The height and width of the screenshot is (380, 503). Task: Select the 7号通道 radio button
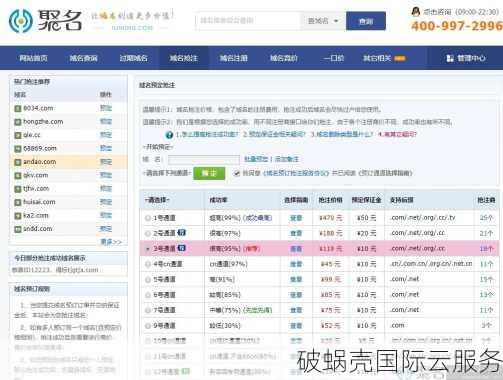(147, 310)
